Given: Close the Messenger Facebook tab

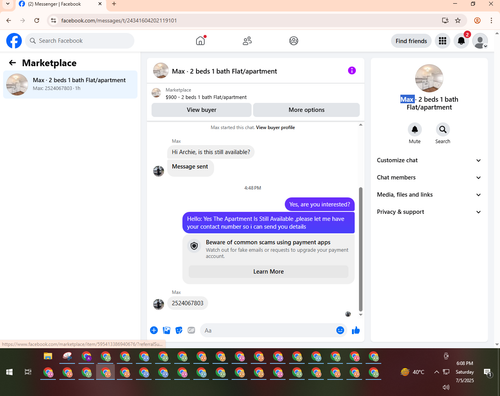Looking at the screenshot, I should pos(100,4).
